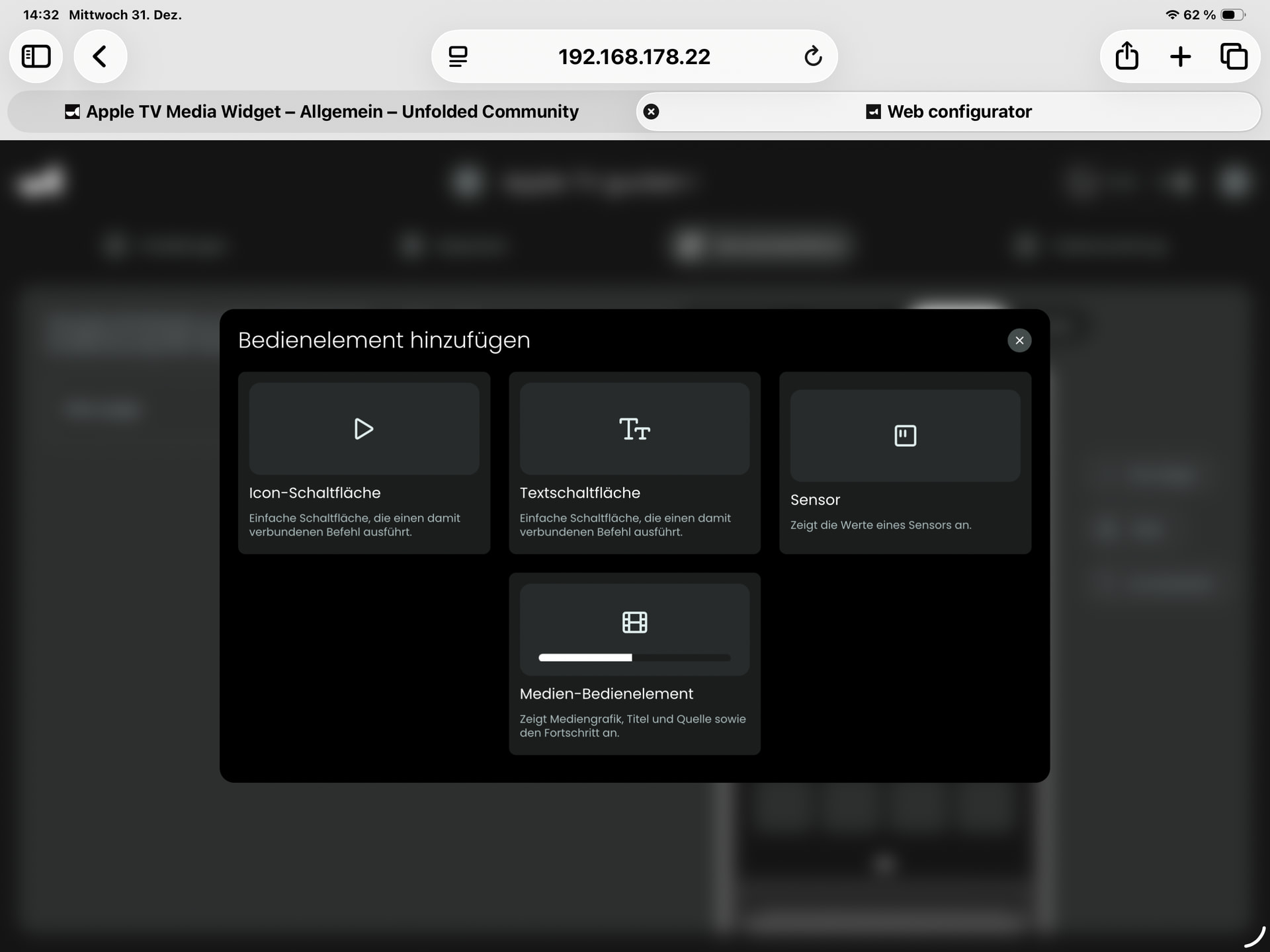Open the Safari share sheet
This screenshot has width=1270, height=952.
click(1126, 56)
